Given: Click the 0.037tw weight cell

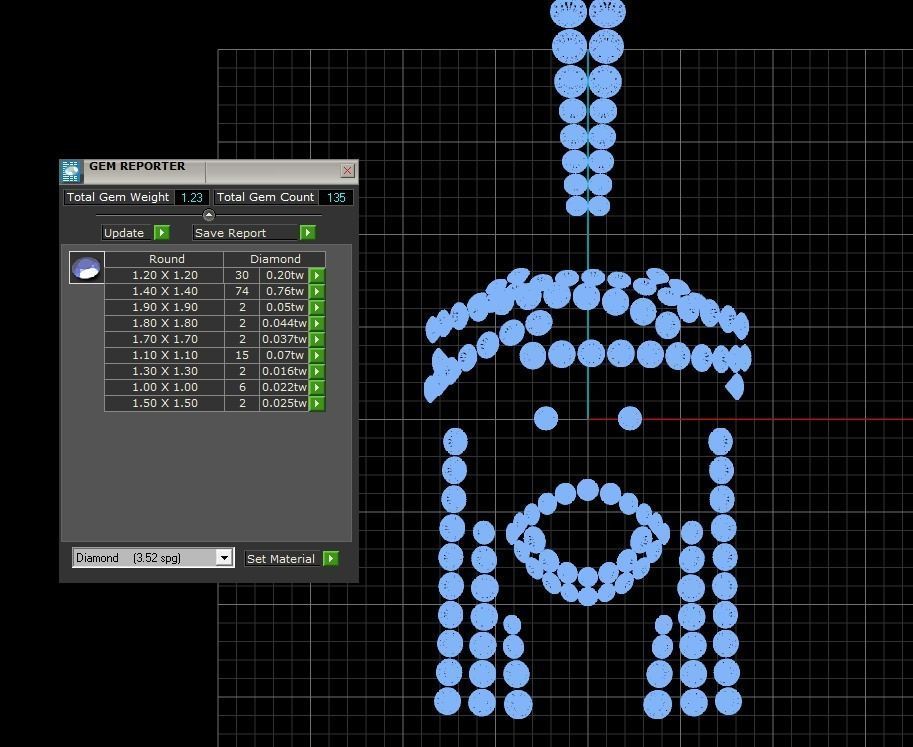Looking at the screenshot, I should coord(284,339).
